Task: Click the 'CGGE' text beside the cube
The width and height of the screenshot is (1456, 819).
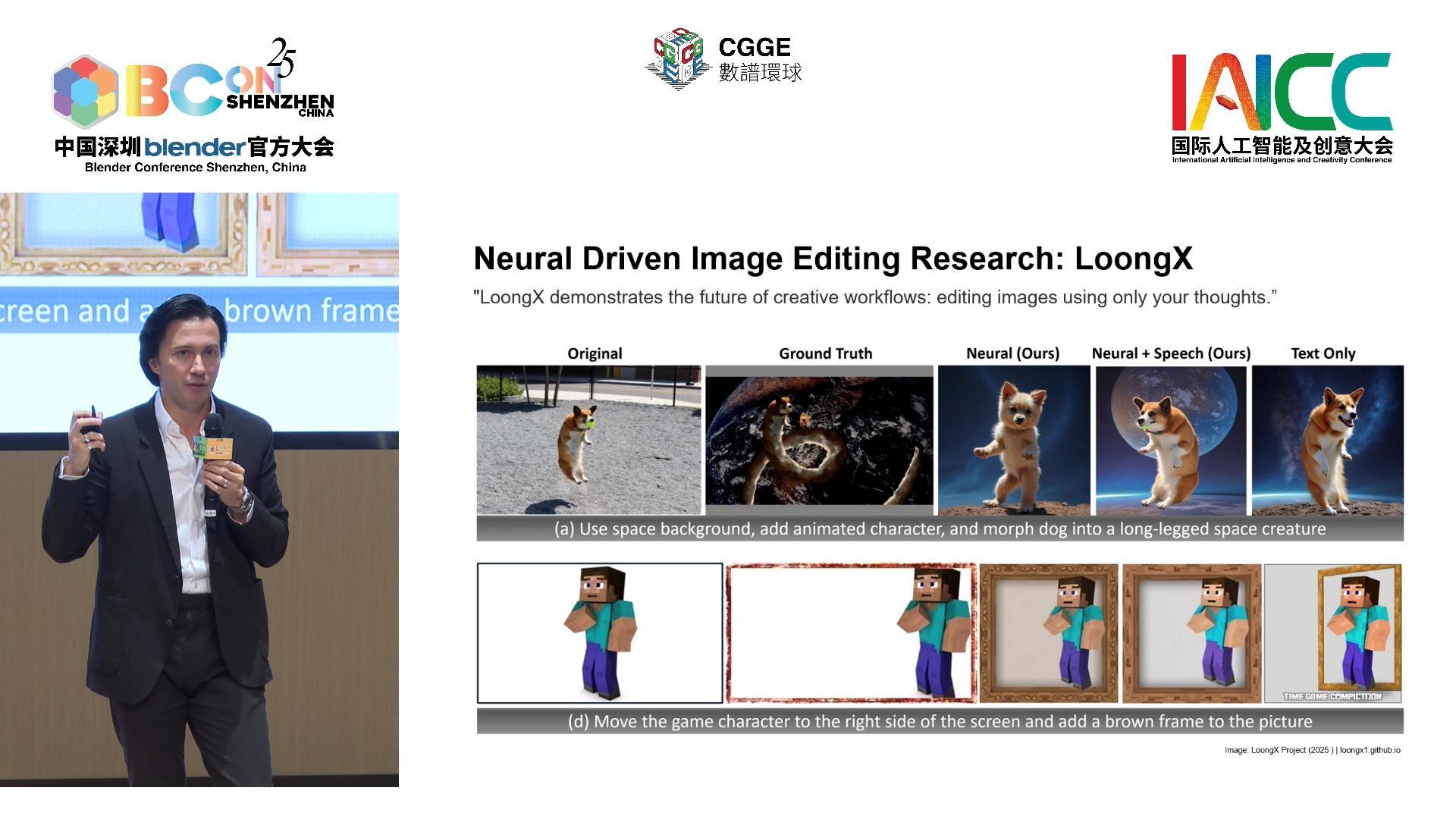Action: (x=755, y=48)
